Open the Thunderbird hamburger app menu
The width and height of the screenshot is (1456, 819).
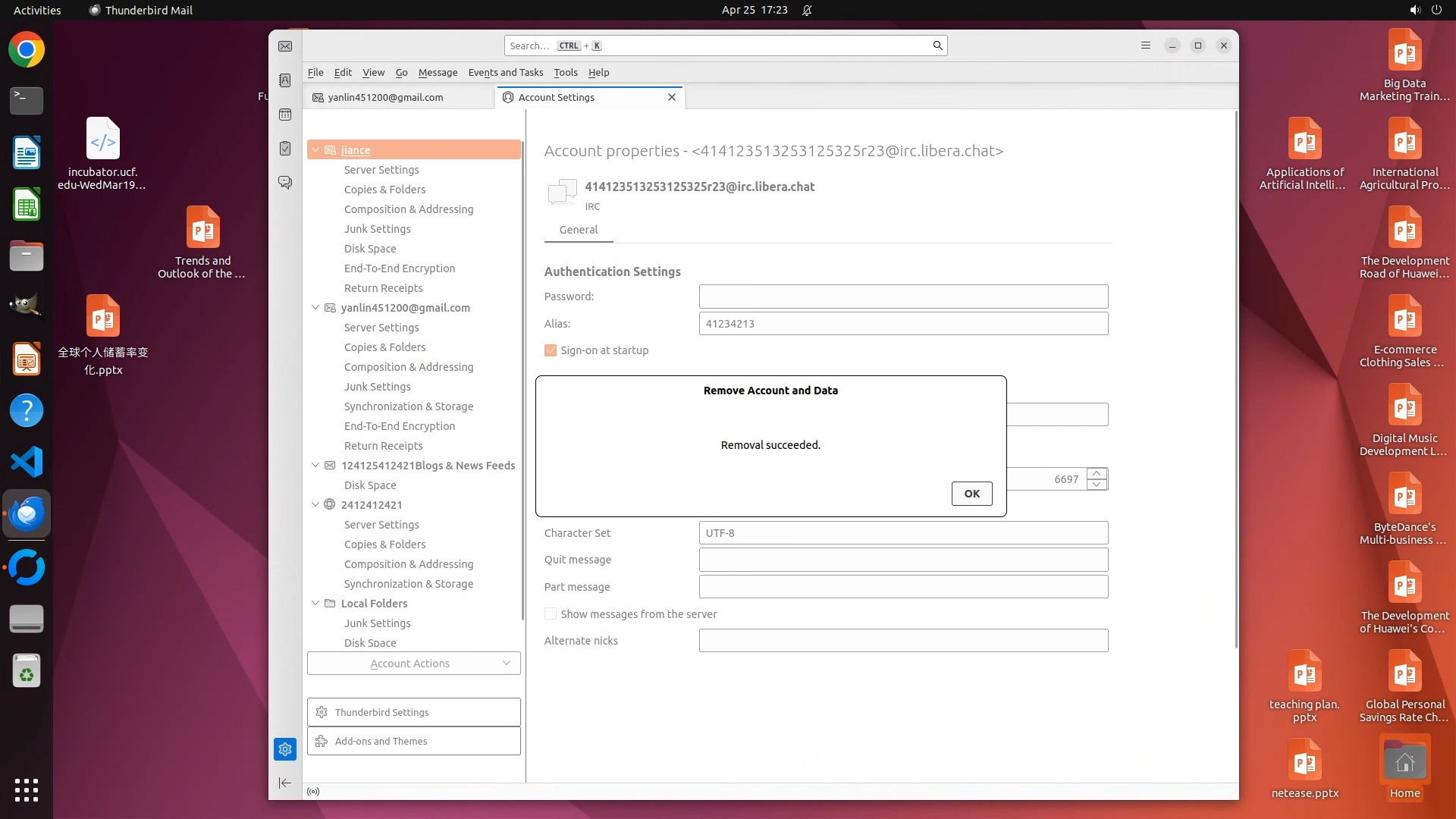tap(1145, 45)
